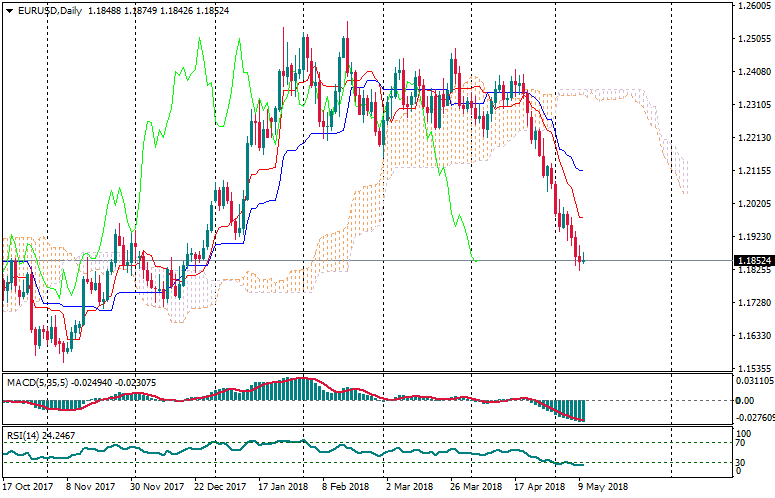Click the projected Ichimoku cloud at far right
This screenshot has width=775, height=498.
680,170
